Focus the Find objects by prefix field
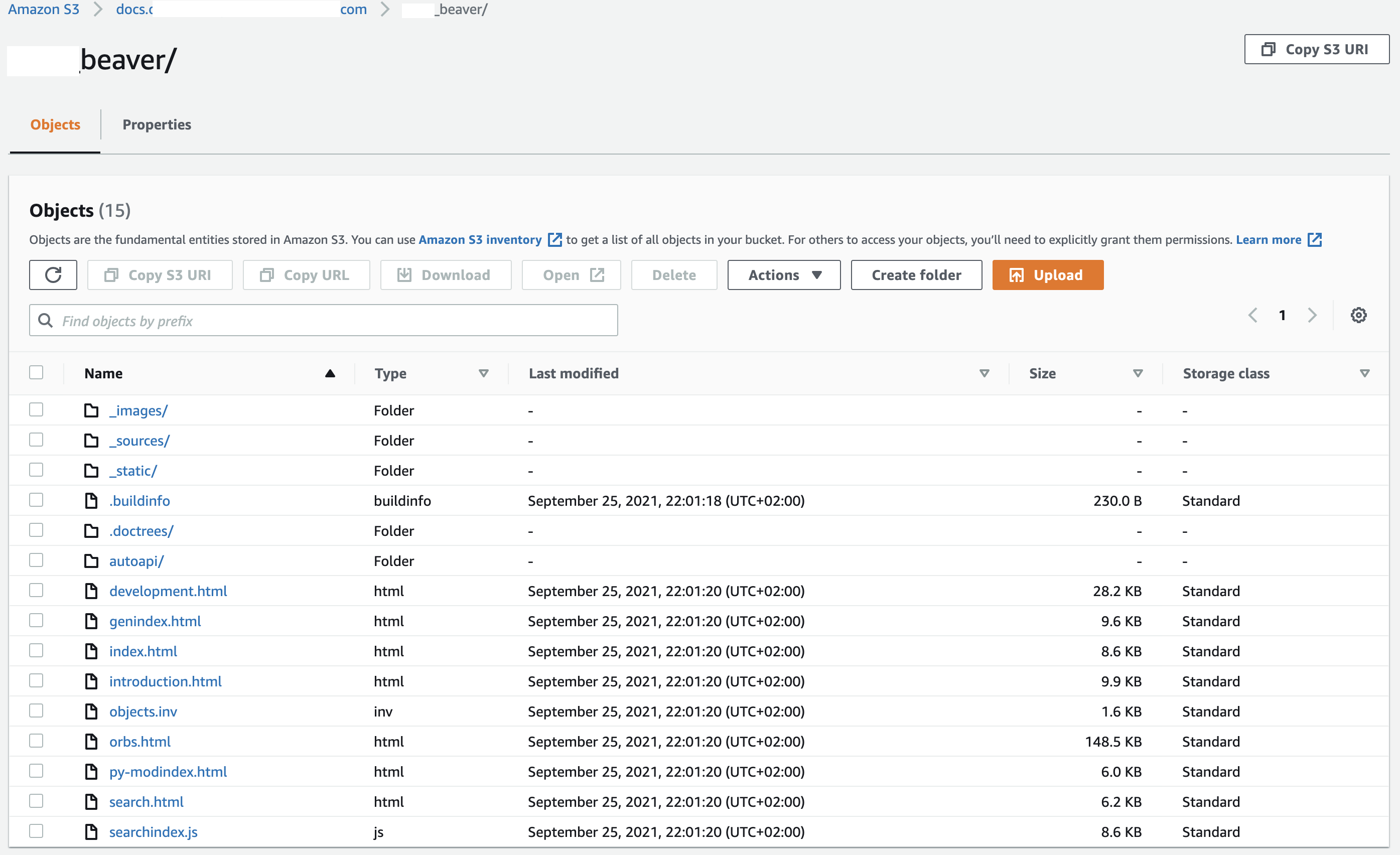 tap(323, 321)
